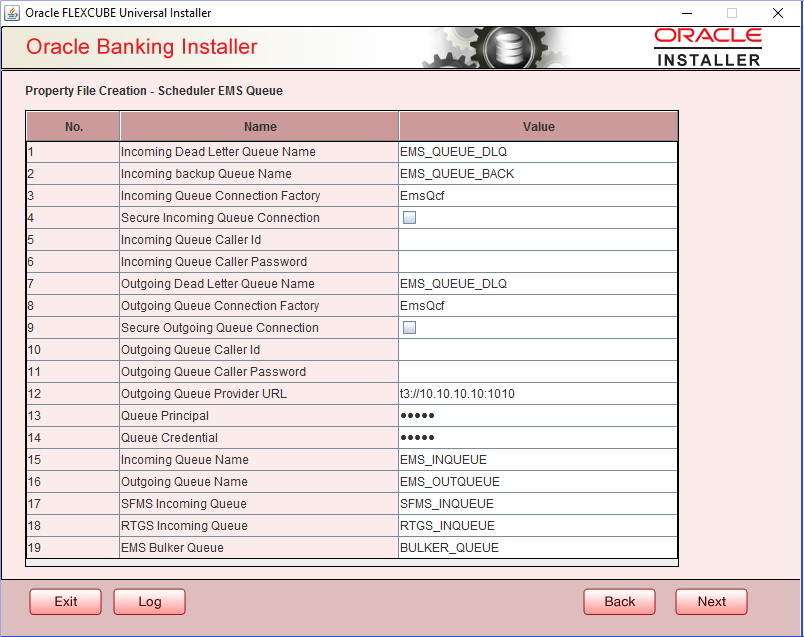Select the EMS_QUEUE_BACK value
Screen dimensions: 804x637
(x=538, y=174)
